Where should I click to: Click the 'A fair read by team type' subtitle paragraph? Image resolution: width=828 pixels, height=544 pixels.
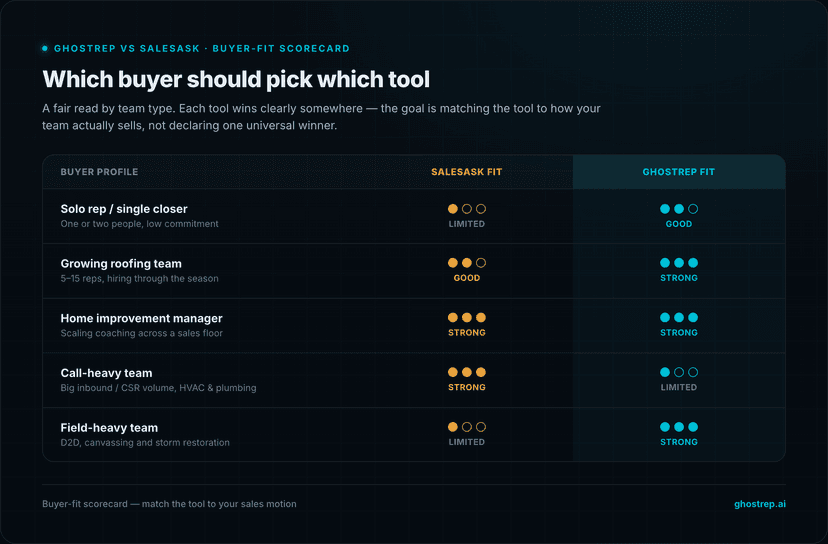point(321,117)
